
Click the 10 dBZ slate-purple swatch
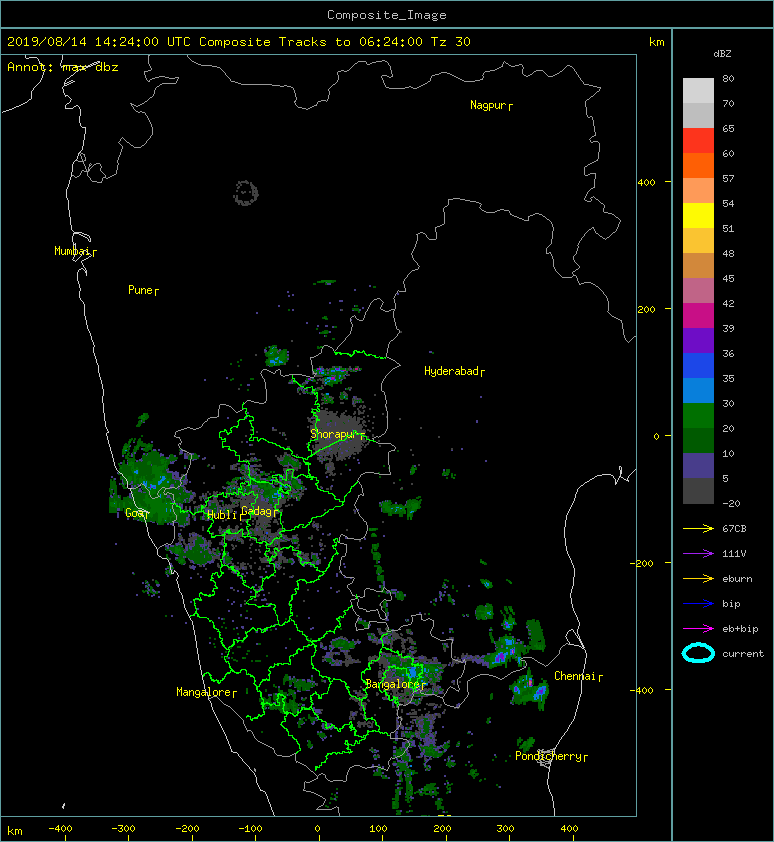coord(698,466)
